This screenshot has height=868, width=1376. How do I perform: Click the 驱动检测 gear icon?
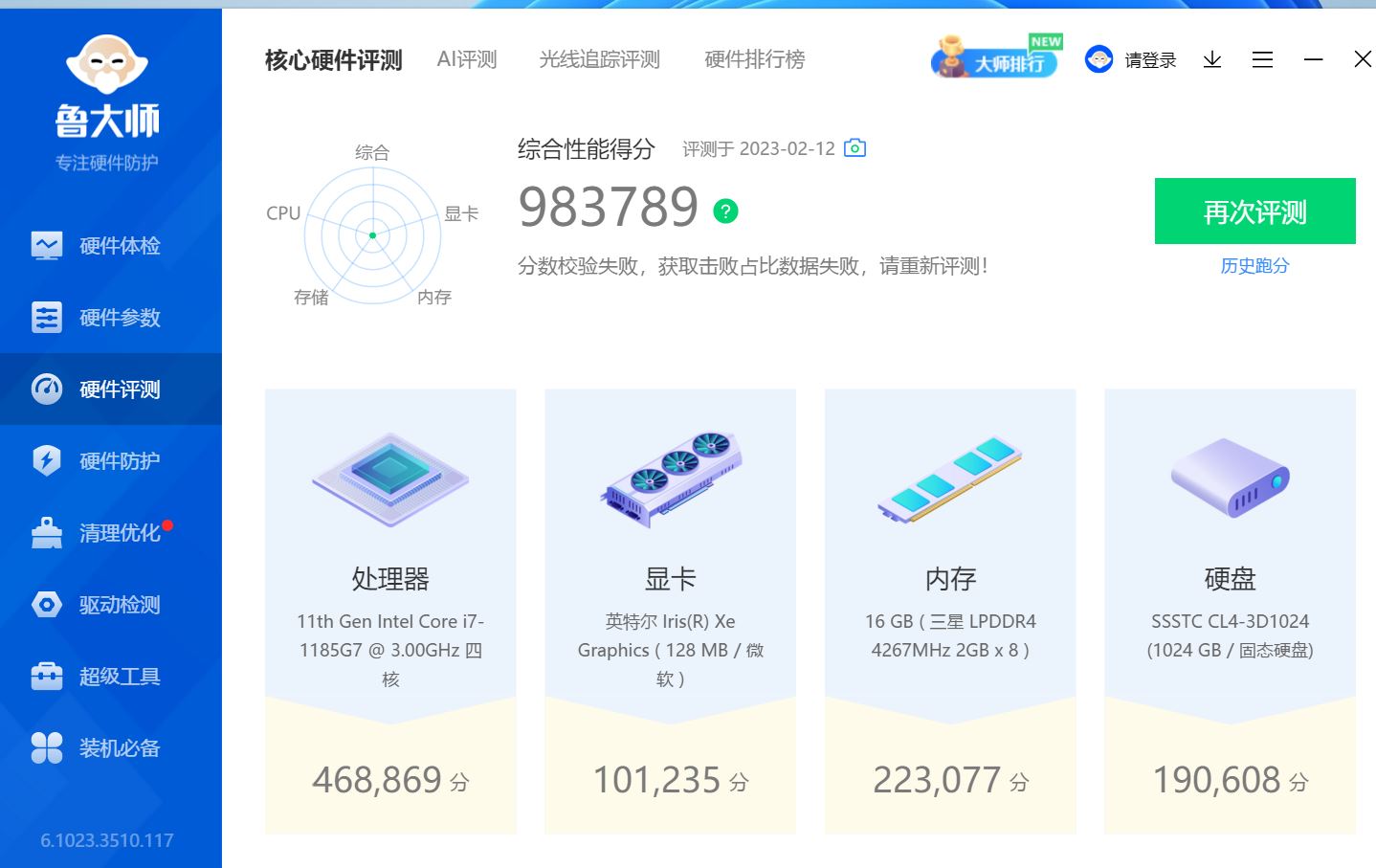46,605
